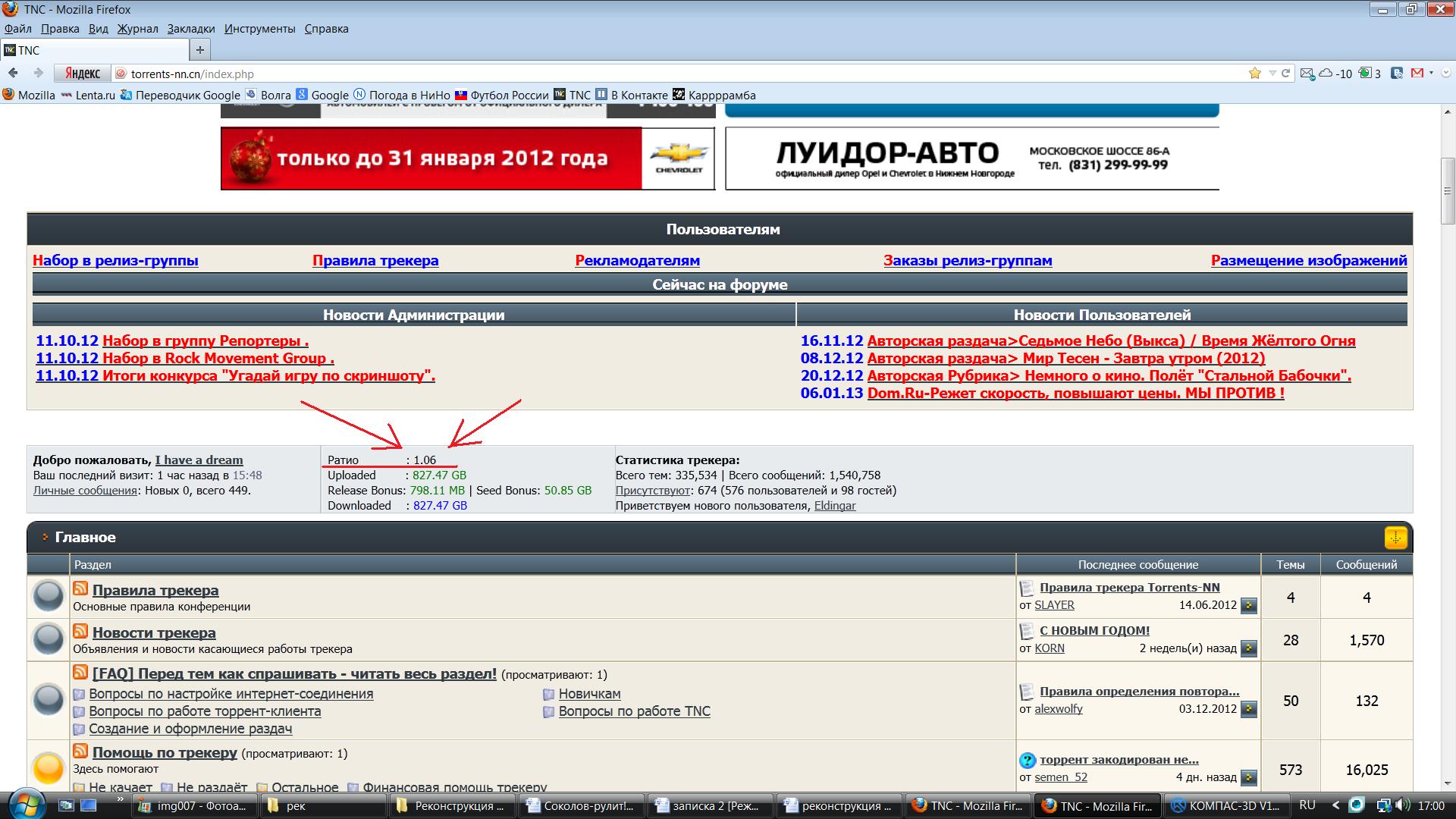This screenshot has width=1456, height=819.
Task: Click the weather cloud -10 indicator
Action: tap(1335, 74)
